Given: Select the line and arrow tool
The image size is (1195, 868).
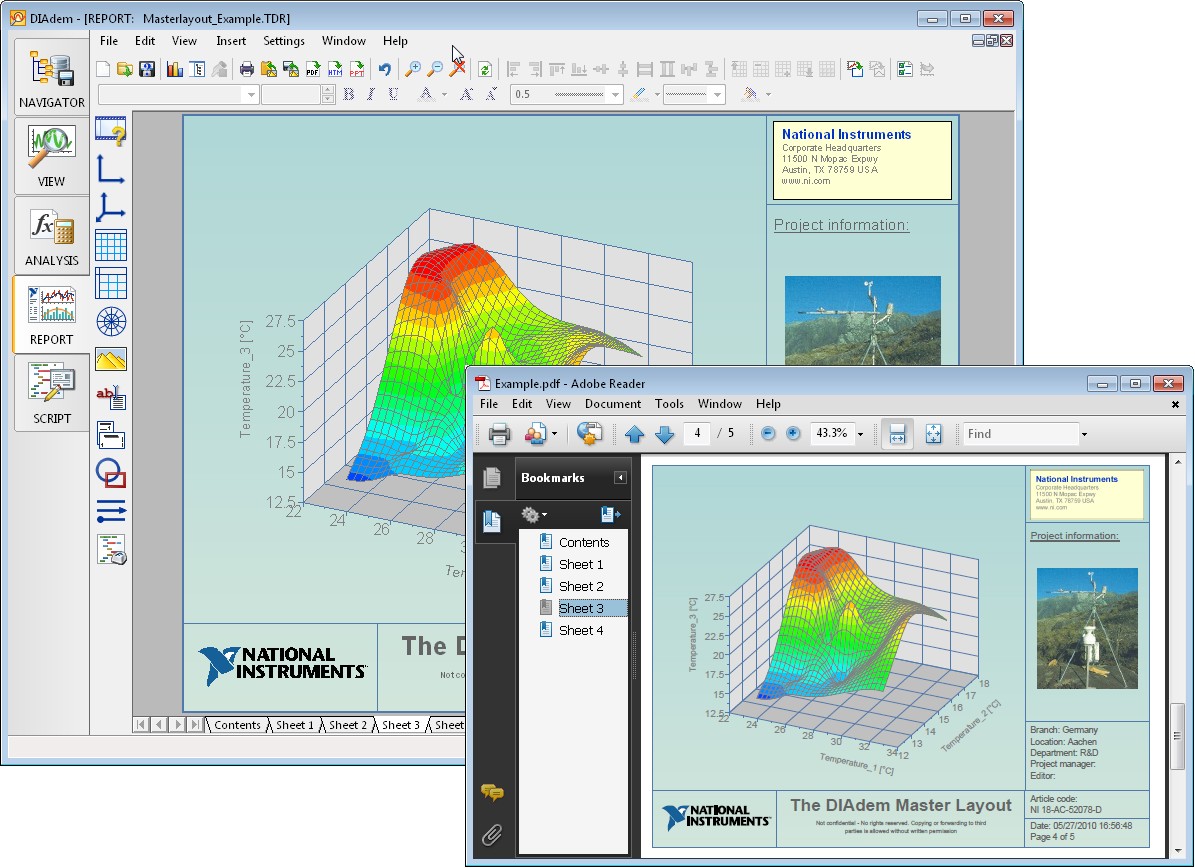Looking at the screenshot, I should [x=111, y=511].
